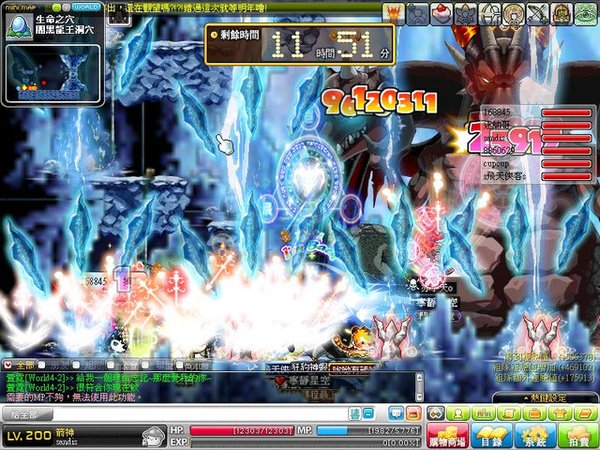Viewport: 600px width, 450px height.
Task: Toggle the second chat filter checkbox
Action: 42,365
